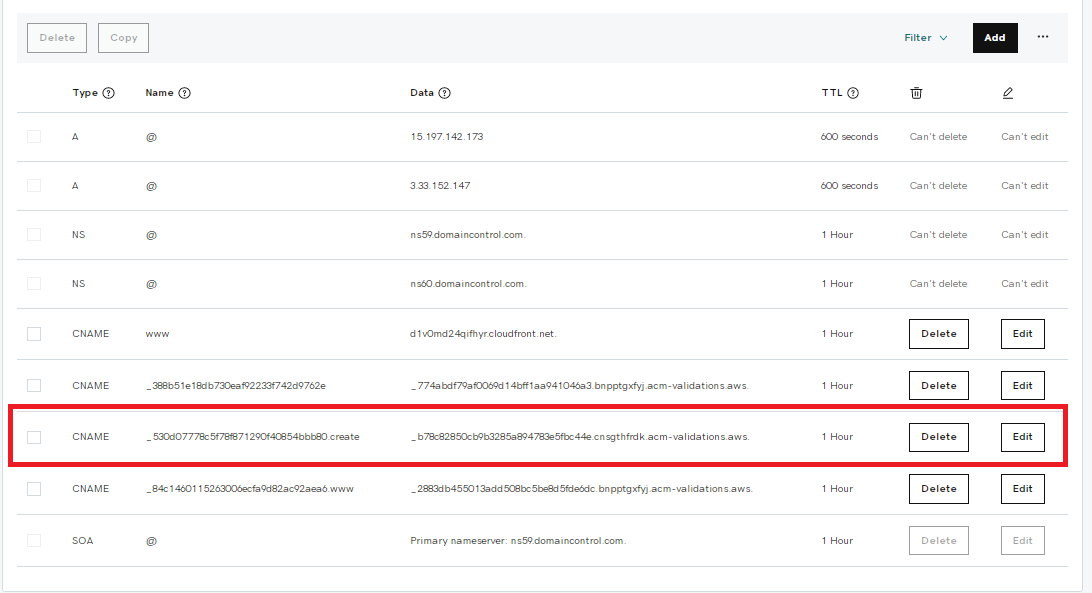Tick checkbox for highlighted .create CNAME record
Screen dimensions: 1092x593
[34, 437]
